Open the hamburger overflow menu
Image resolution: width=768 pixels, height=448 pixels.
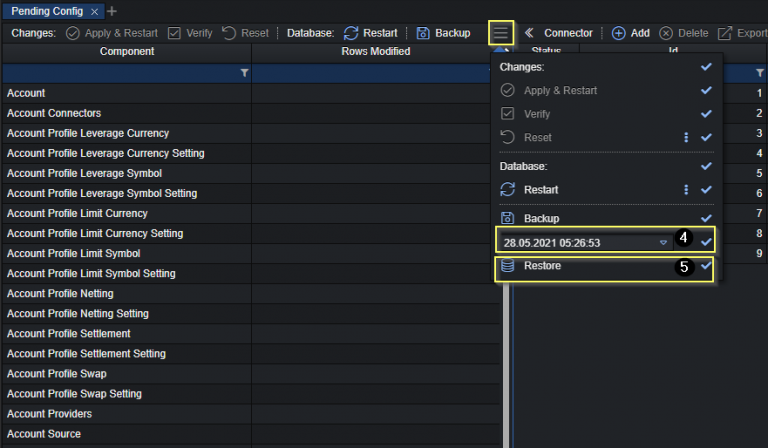pyautogui.click(x=501, y=33)
